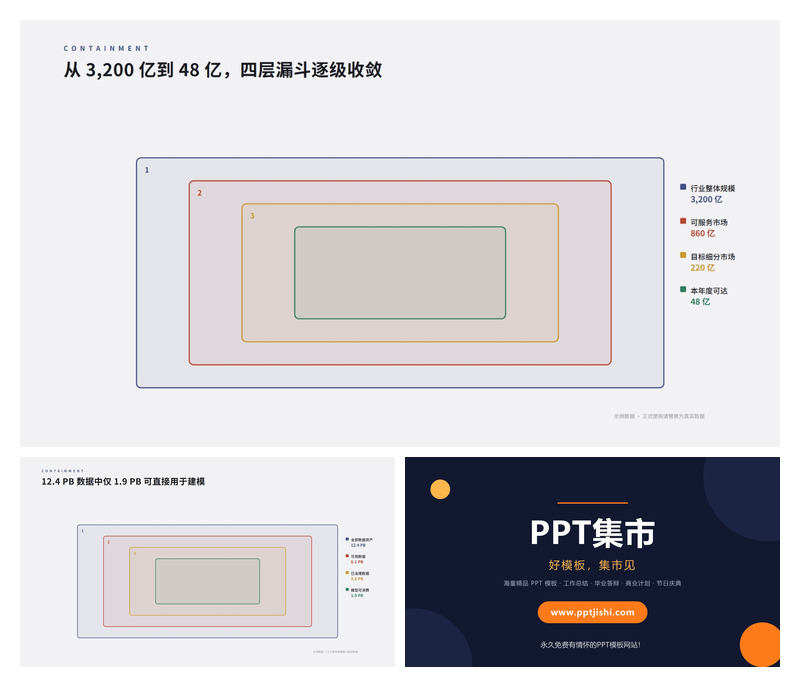Click the number 3 label in yellow rectangle
The image size is (800, 687).
tap(252, 216)
